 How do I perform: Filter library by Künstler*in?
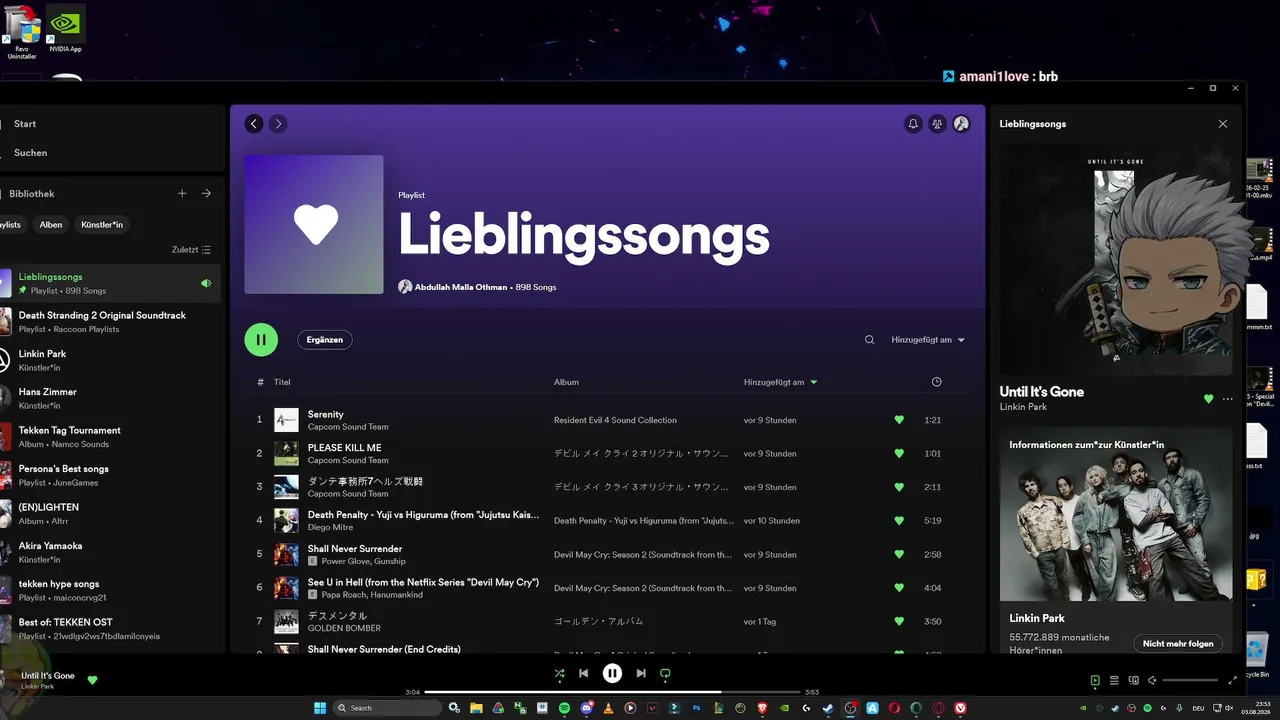(x=102, y=225)
